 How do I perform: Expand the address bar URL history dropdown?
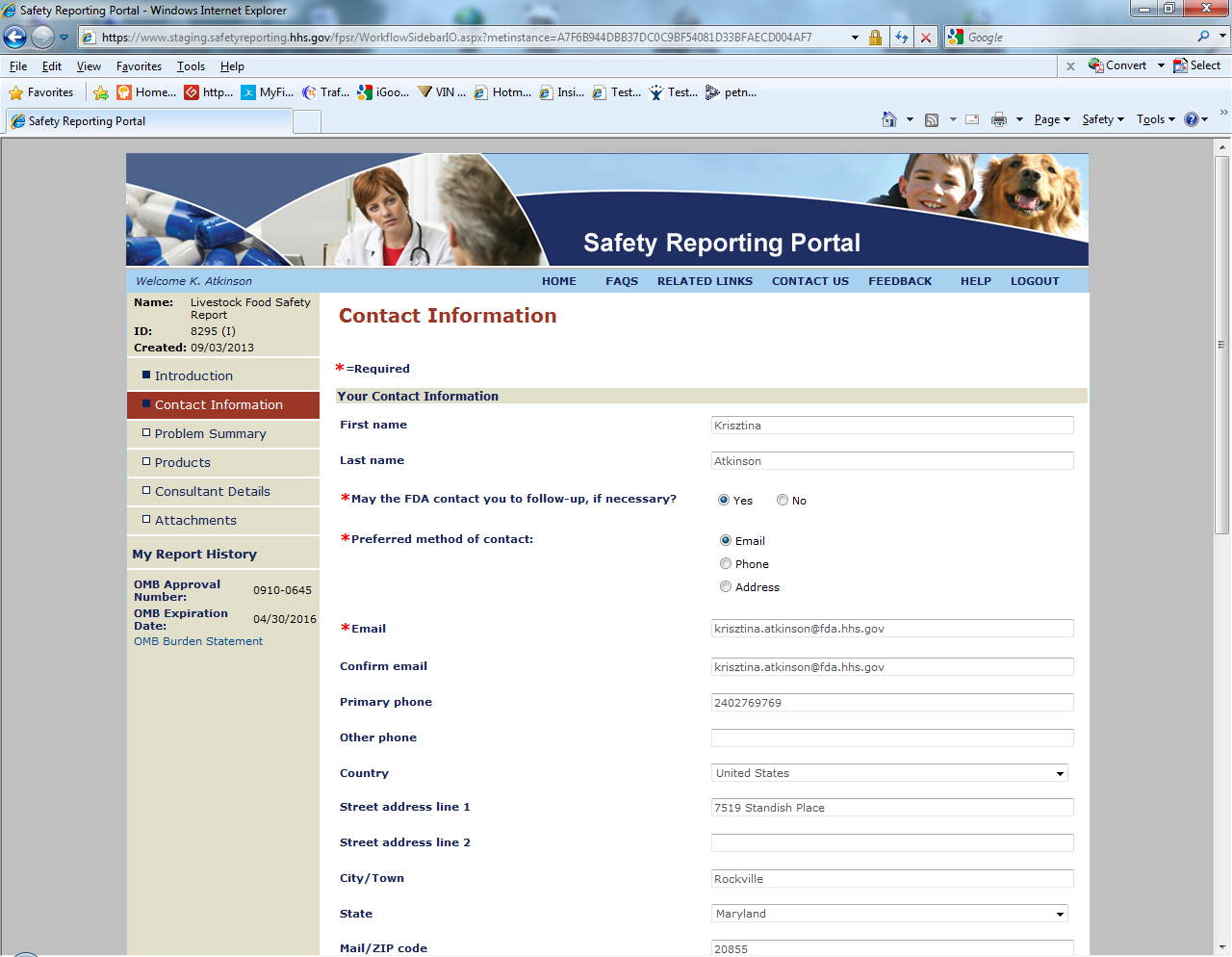coord(855,38)
